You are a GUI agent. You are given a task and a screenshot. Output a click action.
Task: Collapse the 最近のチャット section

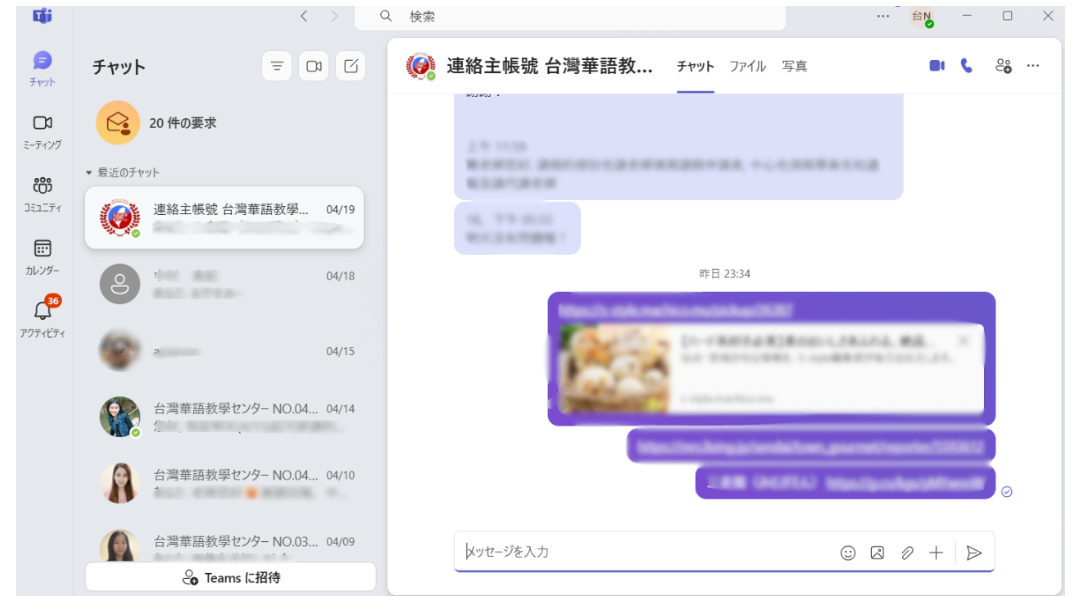click(x=89, y=172)
